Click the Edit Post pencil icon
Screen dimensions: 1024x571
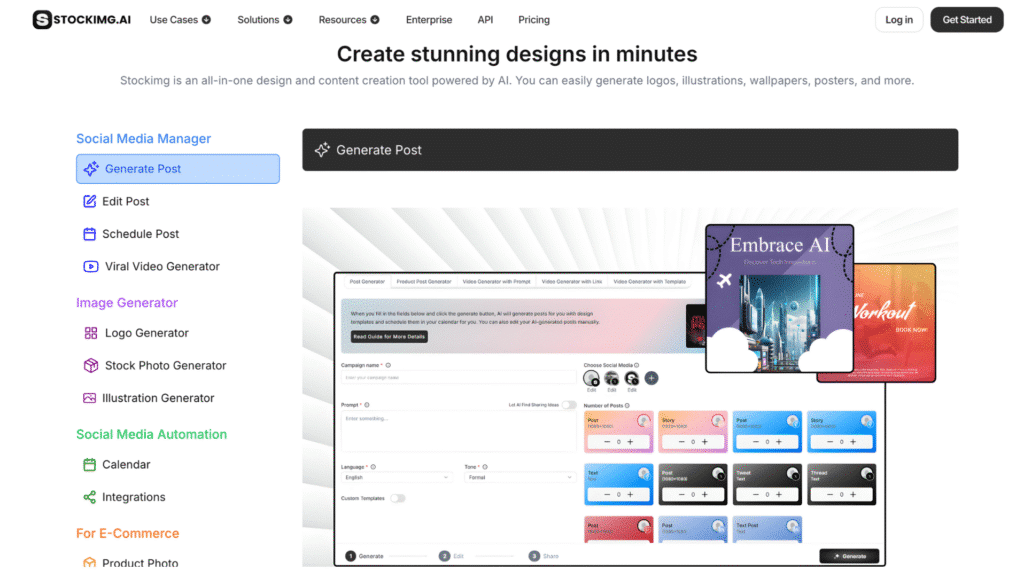(x=89, y=201)
